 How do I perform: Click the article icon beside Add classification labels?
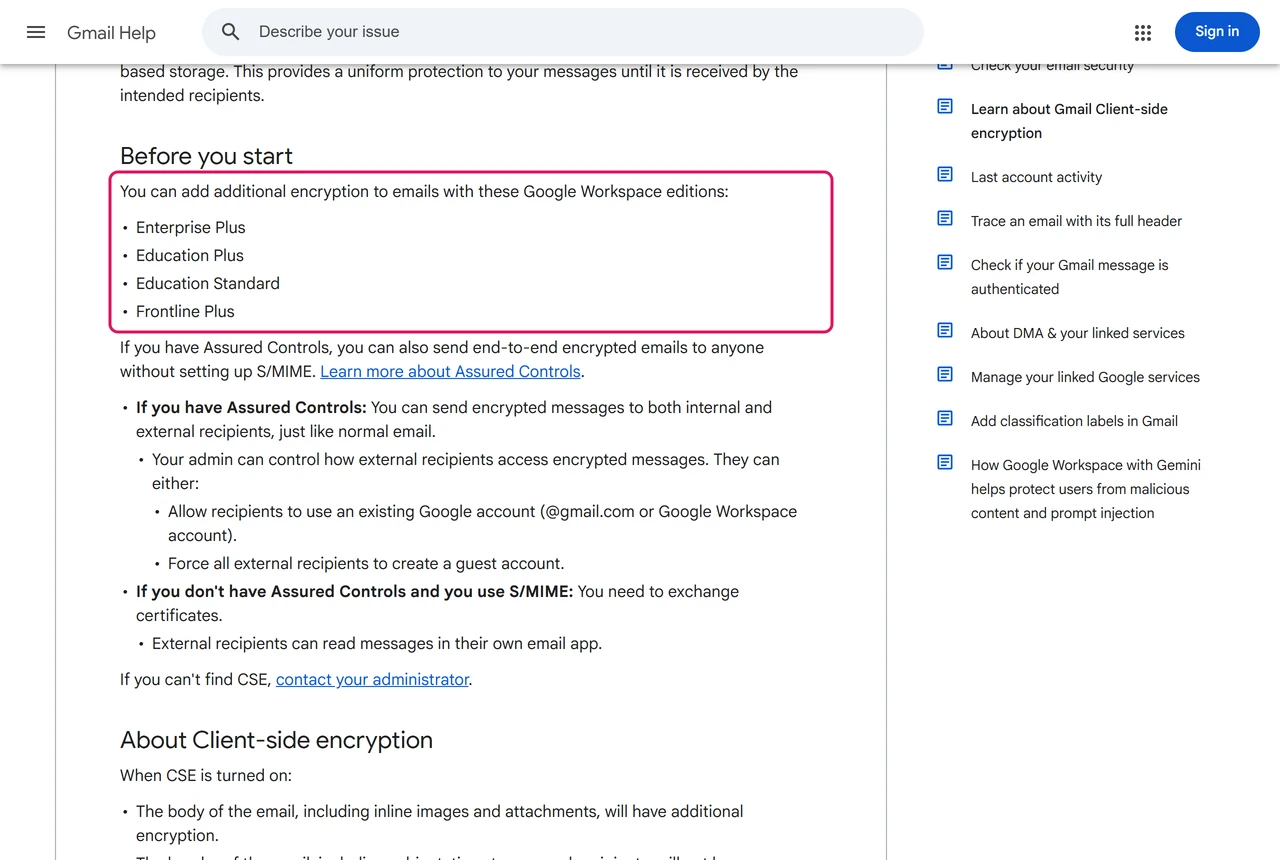click(945, 419)
